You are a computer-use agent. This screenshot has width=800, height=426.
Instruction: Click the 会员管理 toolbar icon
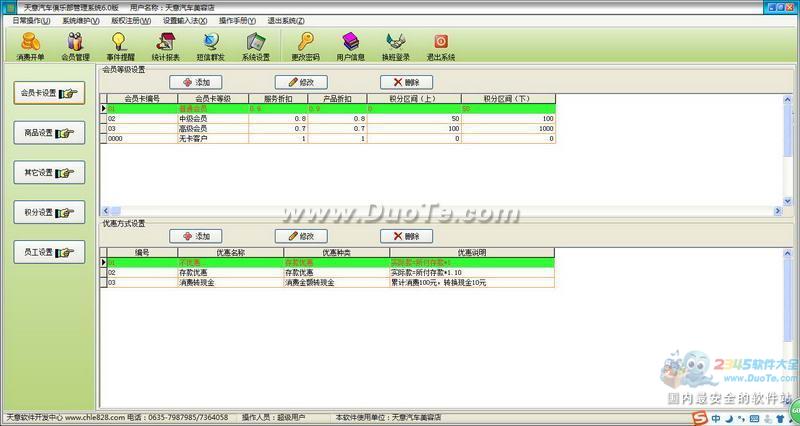click(x=76, y=45)
